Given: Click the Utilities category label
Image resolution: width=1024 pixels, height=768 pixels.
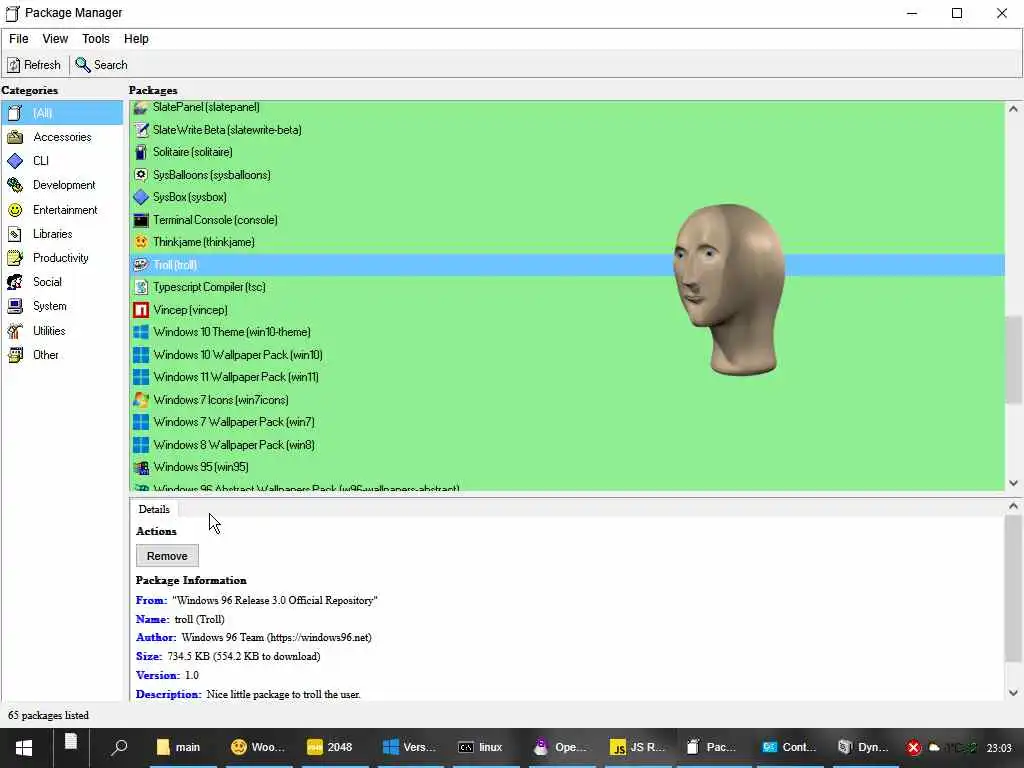Looking at the screenshot, I should (x=49, y=331).
